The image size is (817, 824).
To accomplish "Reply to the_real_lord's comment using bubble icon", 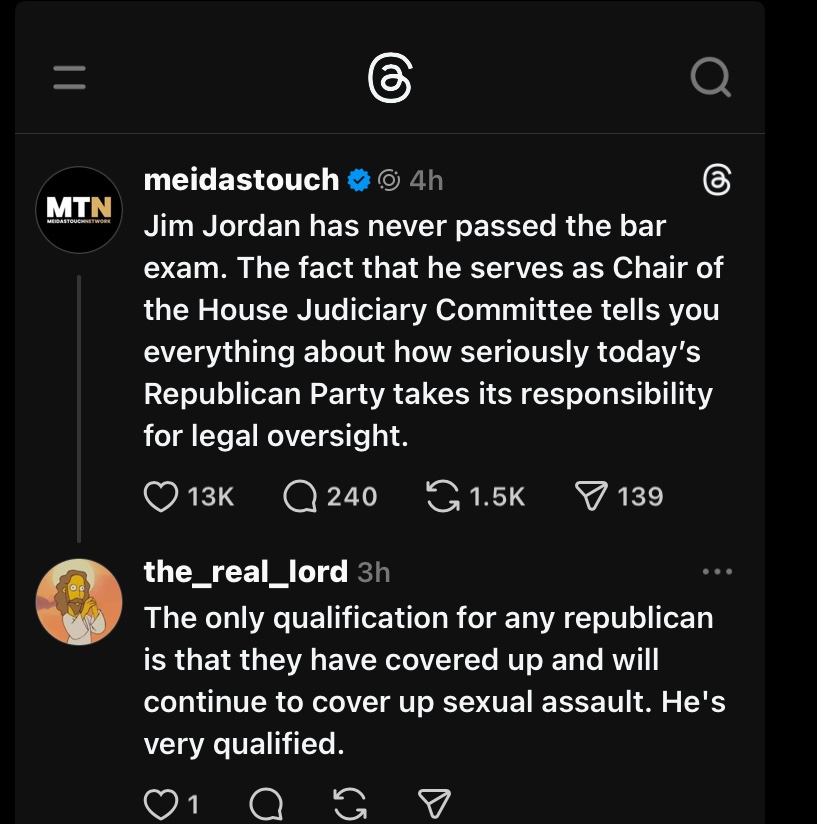I will (265, 803).
